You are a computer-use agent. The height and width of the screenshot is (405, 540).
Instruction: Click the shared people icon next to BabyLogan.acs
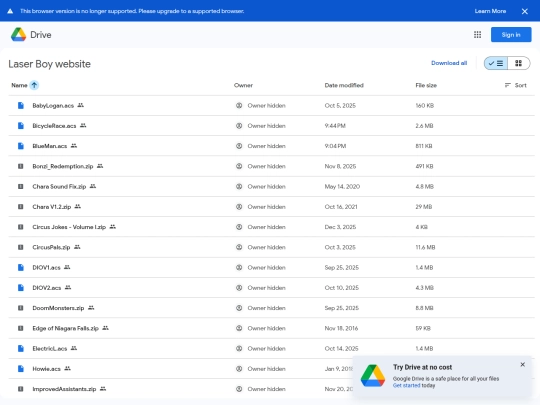coord(81,105)
